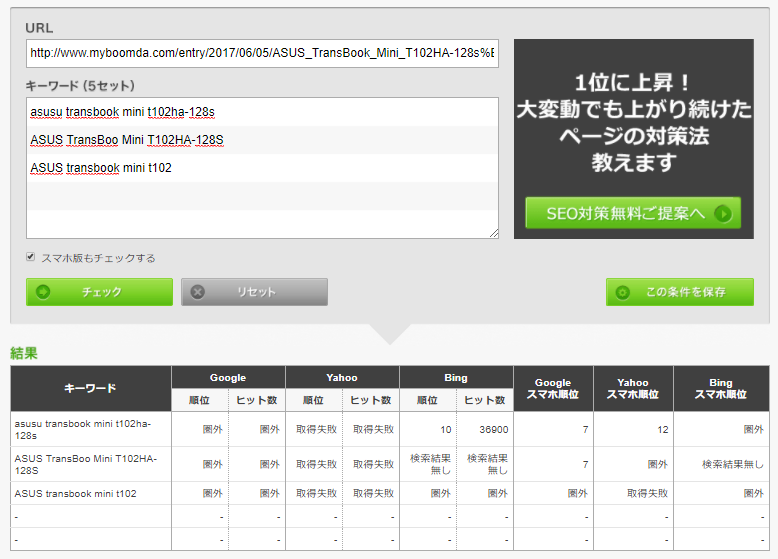Click the 1位に上昇 advertisement banner text
Screen dimensions: 778x559
tap(634, 122)
